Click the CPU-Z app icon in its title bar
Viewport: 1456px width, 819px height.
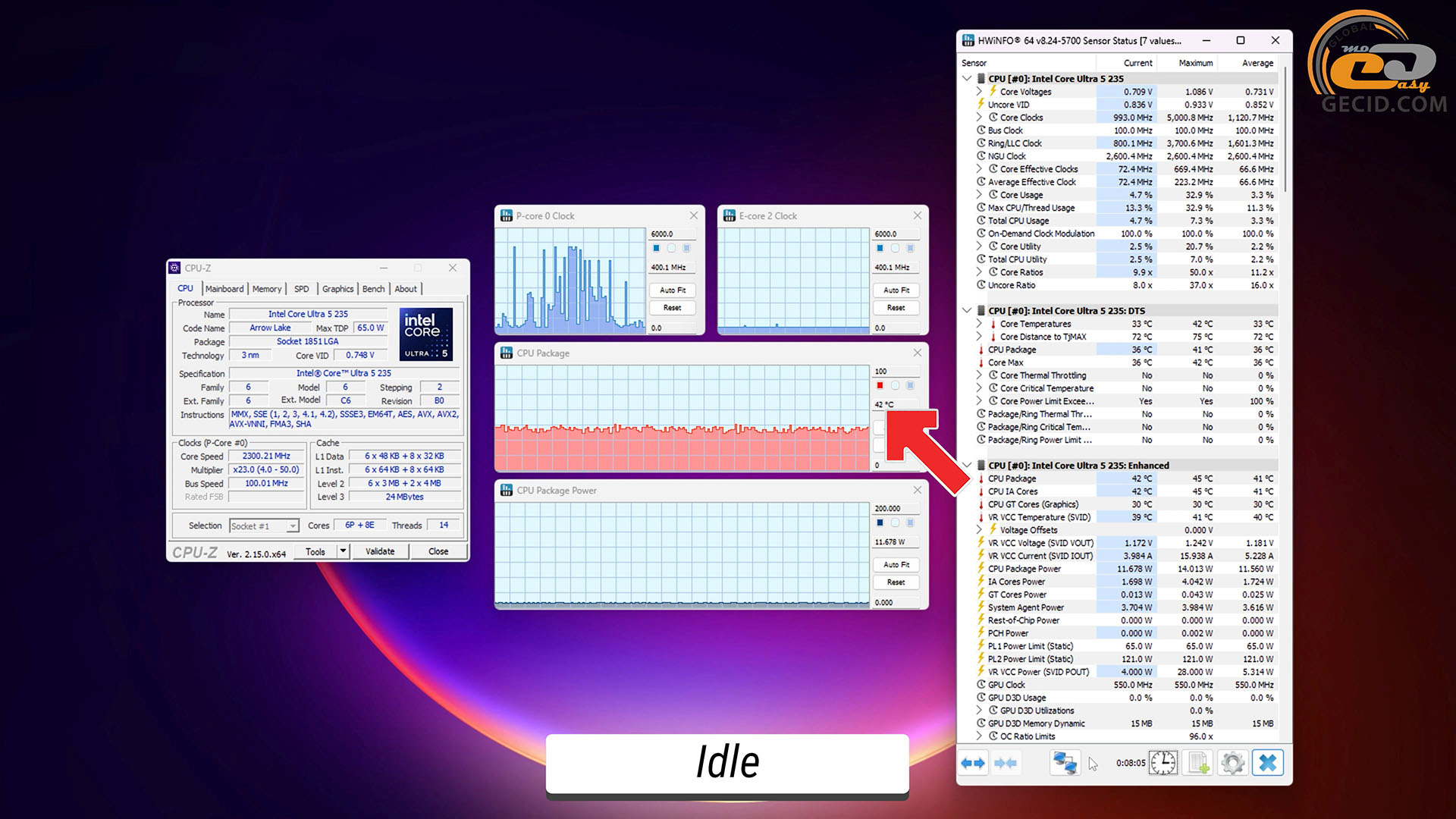(x=174, y=268)
